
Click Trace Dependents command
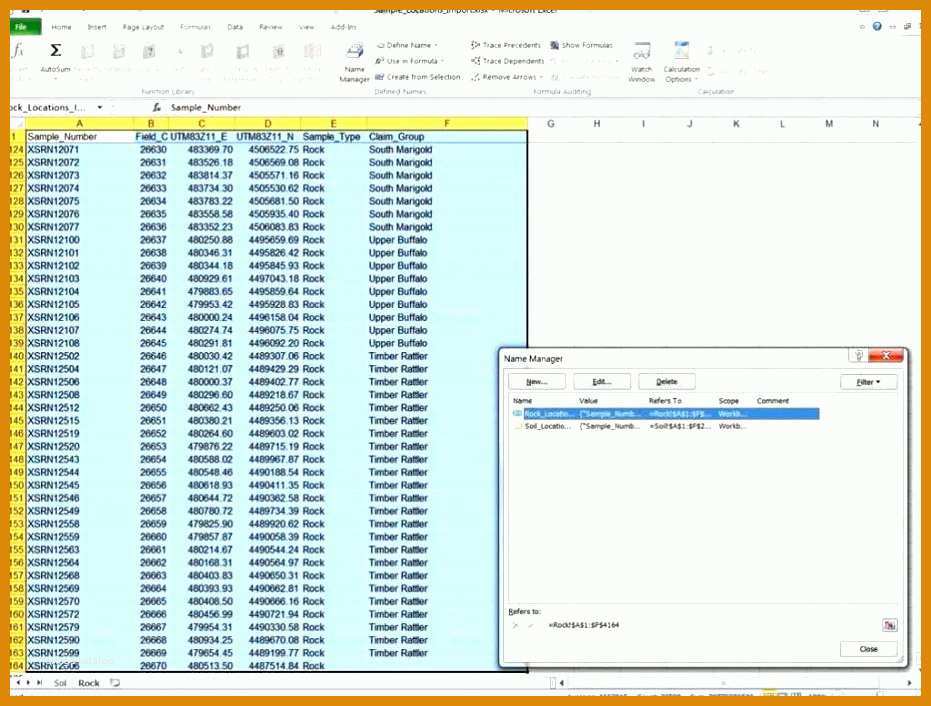click(508, 61)
